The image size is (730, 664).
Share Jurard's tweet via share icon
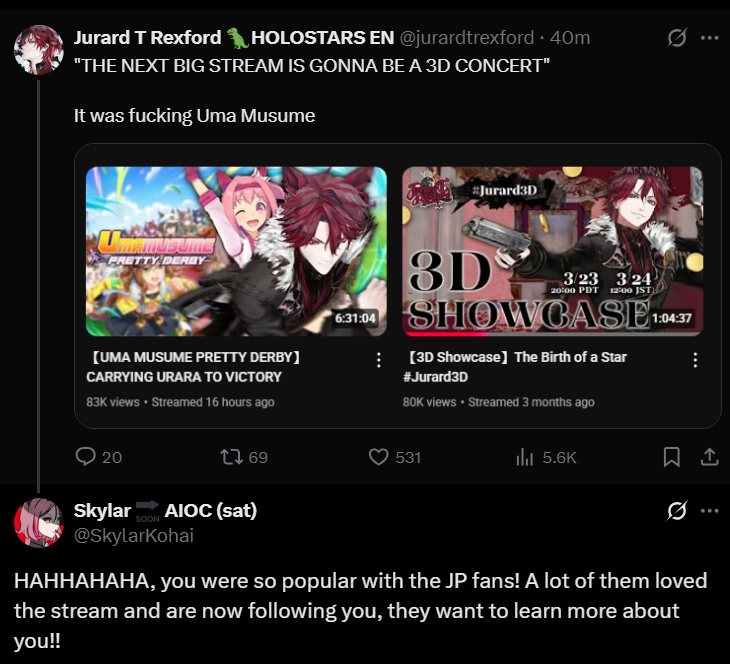[x=709, y=457]
